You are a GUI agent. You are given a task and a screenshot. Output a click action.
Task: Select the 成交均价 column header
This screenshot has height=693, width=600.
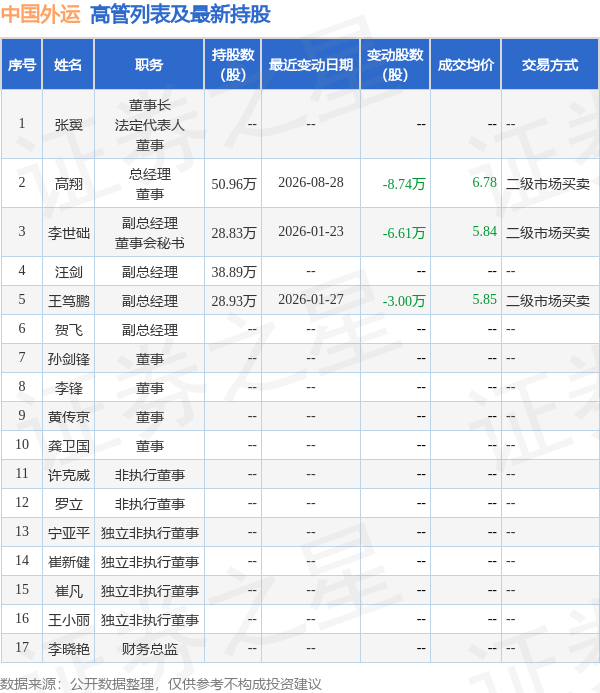click(466, 65)
